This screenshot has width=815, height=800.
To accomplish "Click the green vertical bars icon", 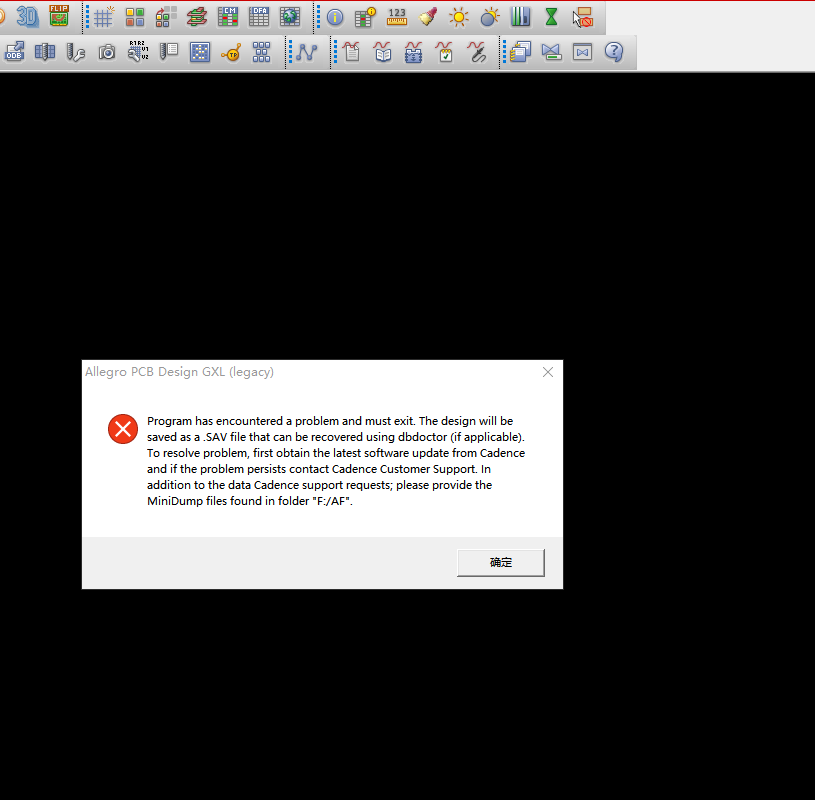I will [520, 17].
